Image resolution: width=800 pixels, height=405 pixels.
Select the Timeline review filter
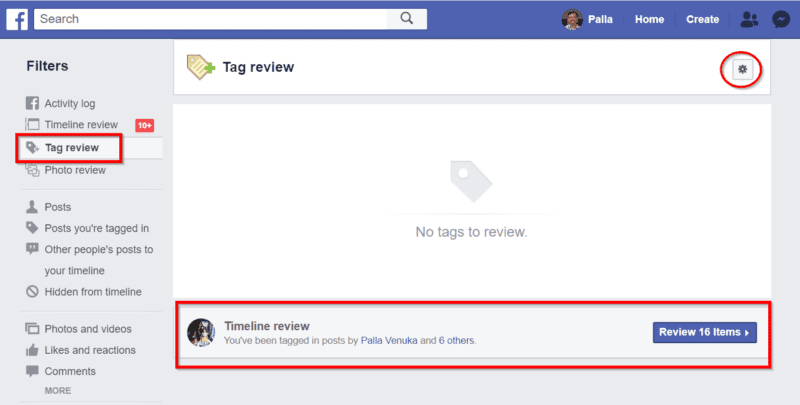coord(81,124)
